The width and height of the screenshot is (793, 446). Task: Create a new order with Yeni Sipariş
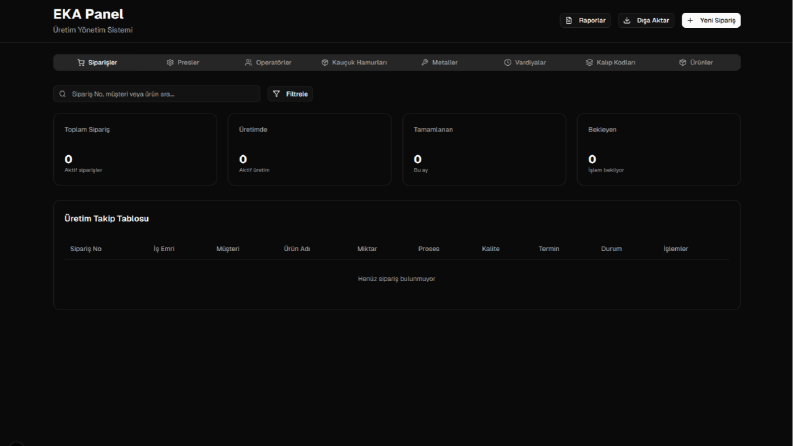click(x=711, y=21)
